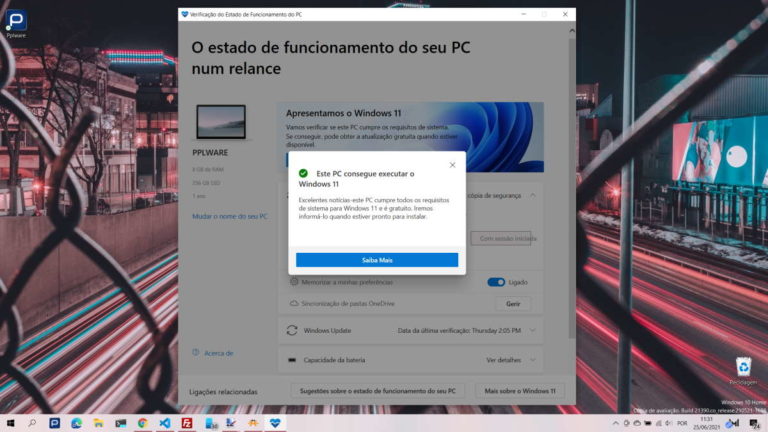Open the Windows Start menu
The height and width of the screenshot is (432, 768).
[10, 423]
